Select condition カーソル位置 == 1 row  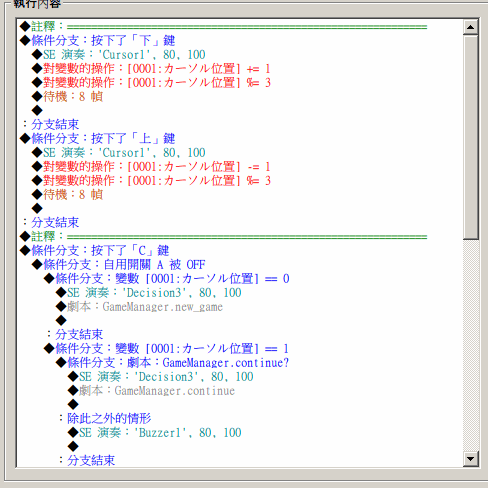point(166,348)
